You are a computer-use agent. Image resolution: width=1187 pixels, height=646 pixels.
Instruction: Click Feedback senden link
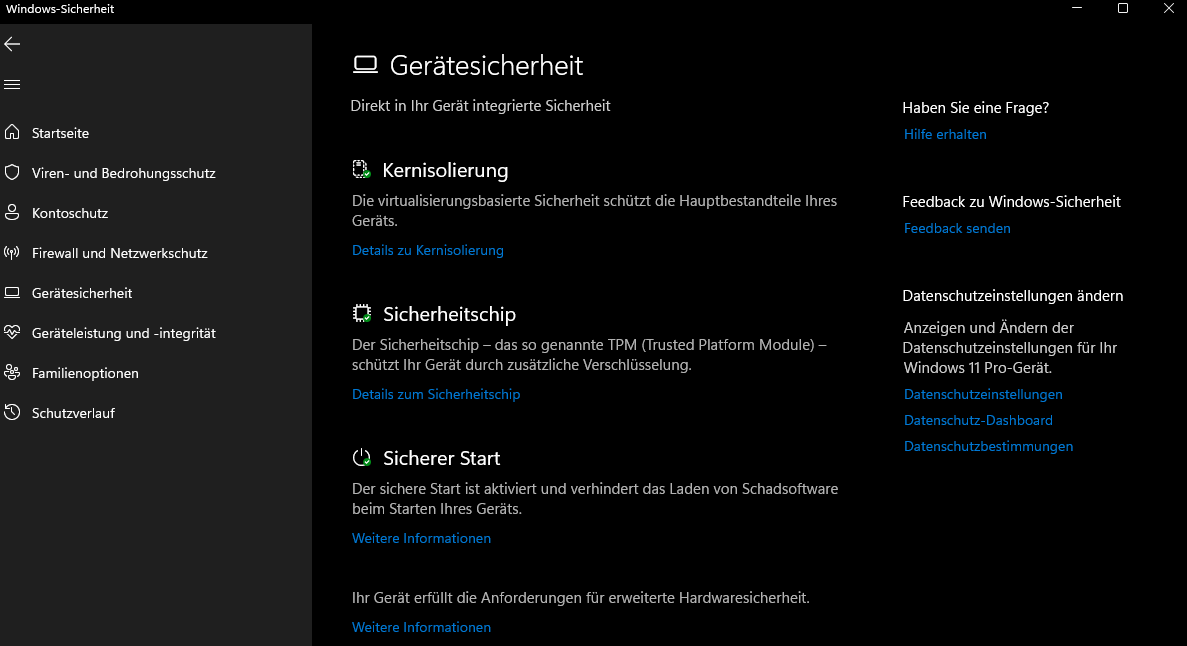[957, 229]
